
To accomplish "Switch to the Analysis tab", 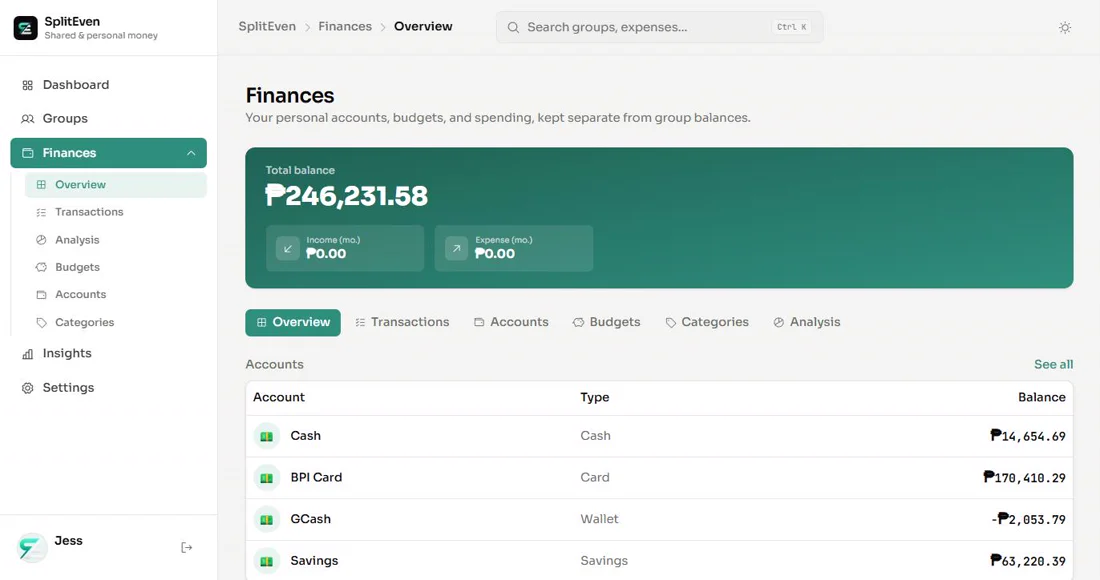I will (x=806, y=323).
